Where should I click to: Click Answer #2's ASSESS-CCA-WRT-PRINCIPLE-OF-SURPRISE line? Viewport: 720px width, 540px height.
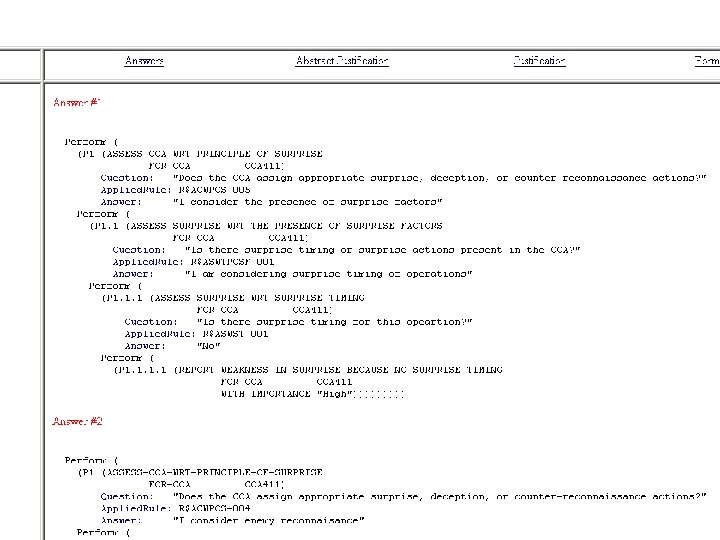pos(200,472)
